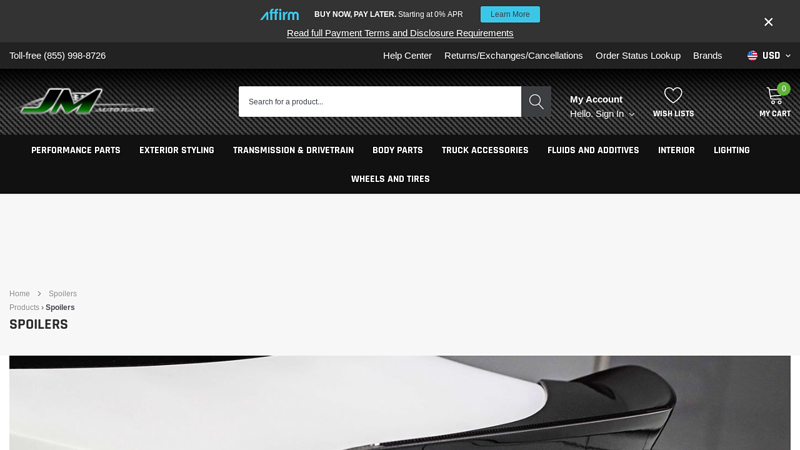Image resolution: width=800 pixels, height=450 pixels.
Task: Close the Affirm promo banner
Action: (x=768, y=22)
